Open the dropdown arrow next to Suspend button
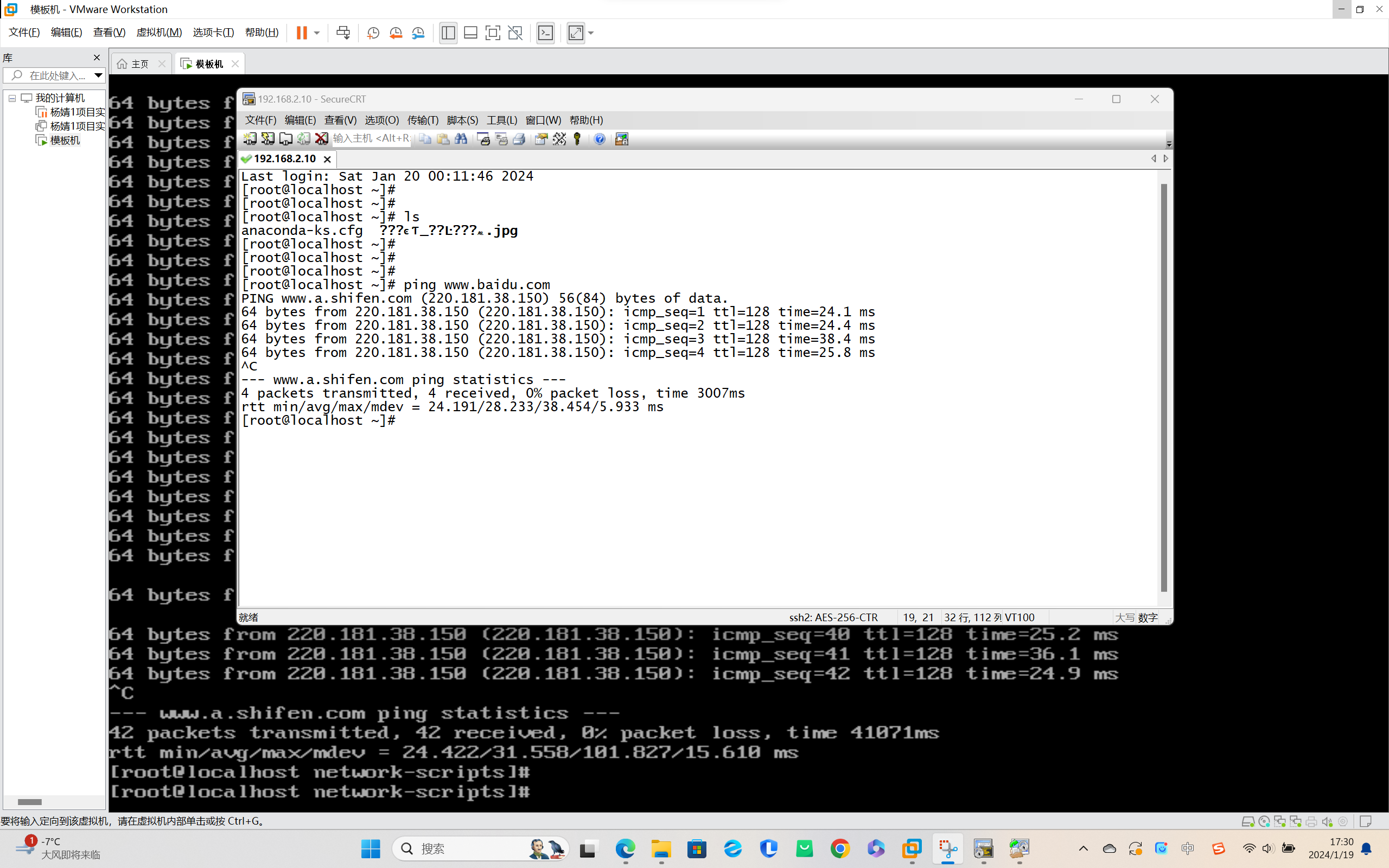The height and width of the screenshot is (868, 1389). click(317, 33)
